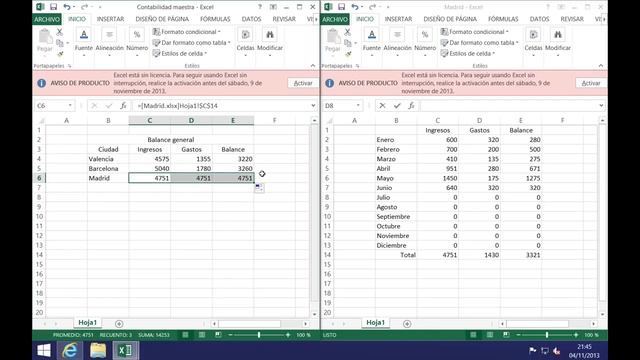Add new sheet in Madrid window
The width and height of the screenshot is (640, 360).
407,324
